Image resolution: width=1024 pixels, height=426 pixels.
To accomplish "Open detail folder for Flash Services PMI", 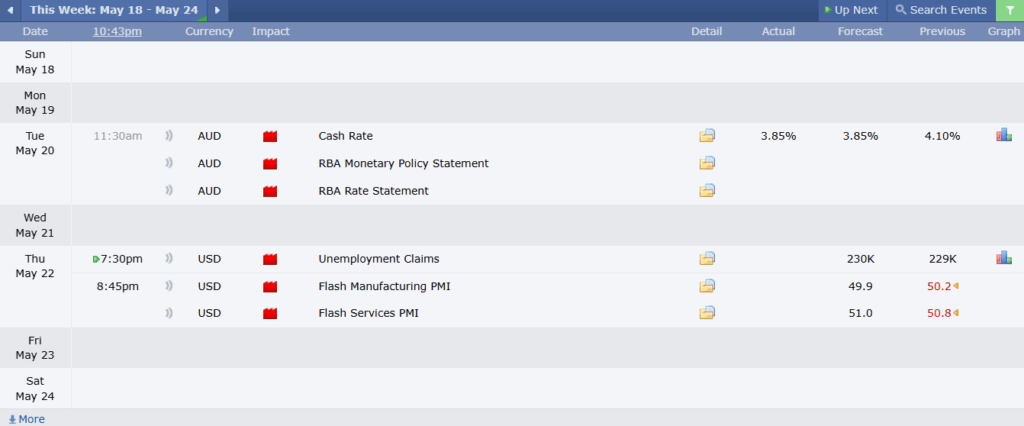I will pos(707,312).
